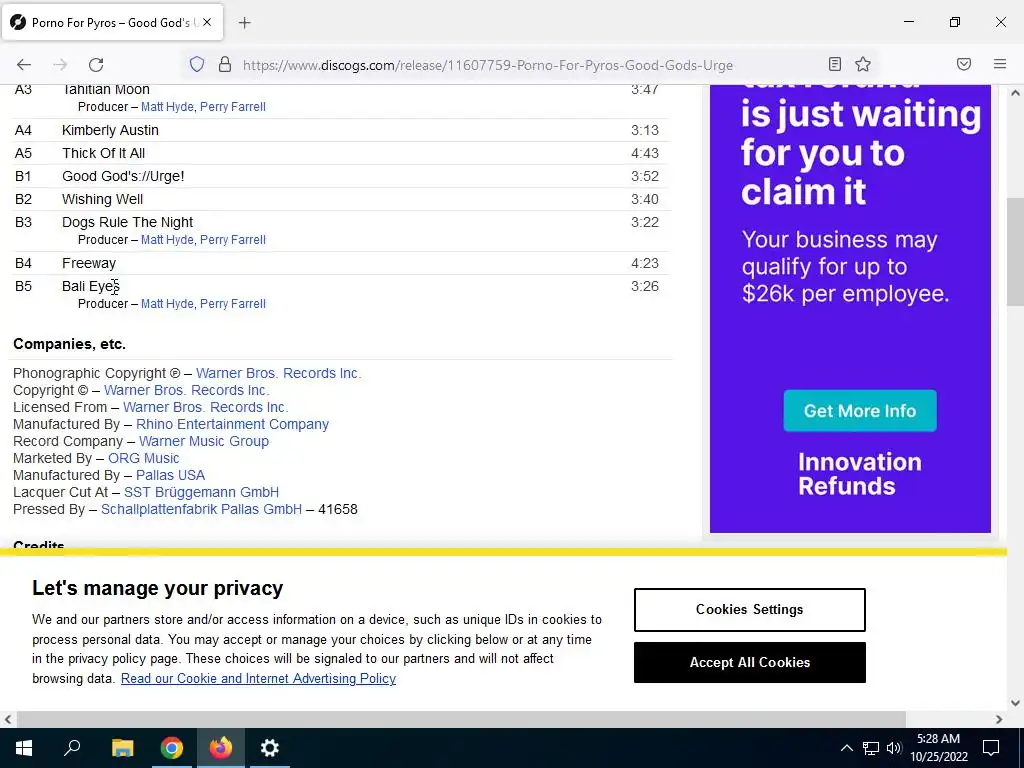Click the Thick Of It All track title
The height and width of the screenshot is (768, 1024).
pos(103,153)
